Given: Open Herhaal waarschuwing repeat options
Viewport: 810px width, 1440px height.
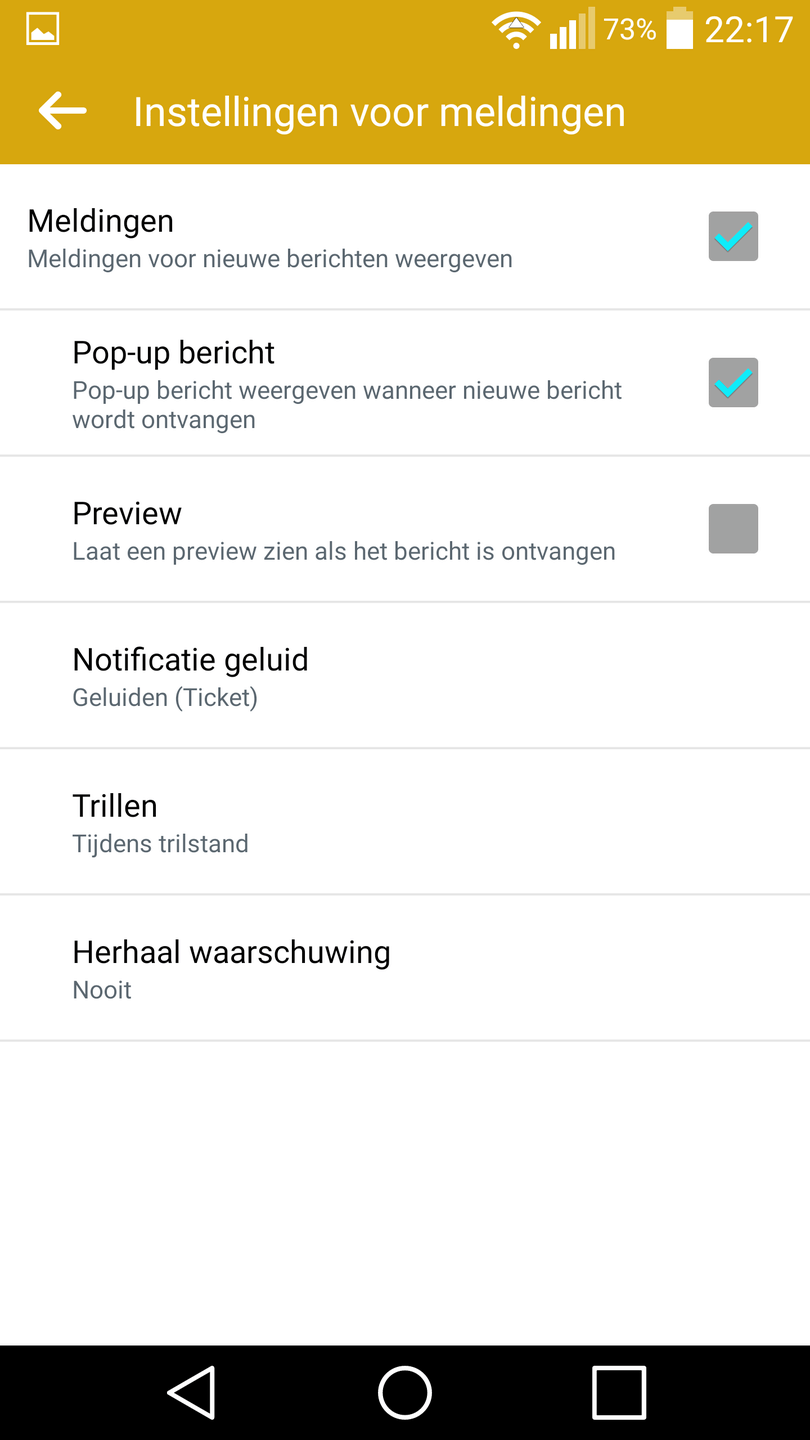Looking at the screenshot, I should 404,967.
